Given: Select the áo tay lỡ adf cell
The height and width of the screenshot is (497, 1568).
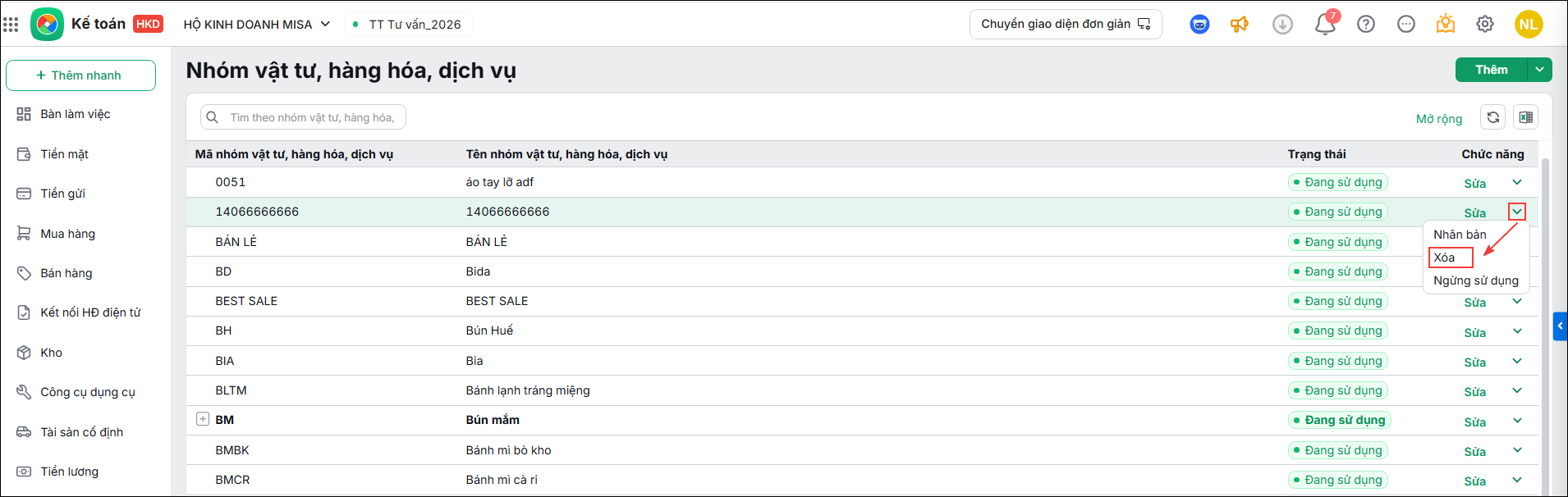Looking at the screenshot, I should point(500,182).
